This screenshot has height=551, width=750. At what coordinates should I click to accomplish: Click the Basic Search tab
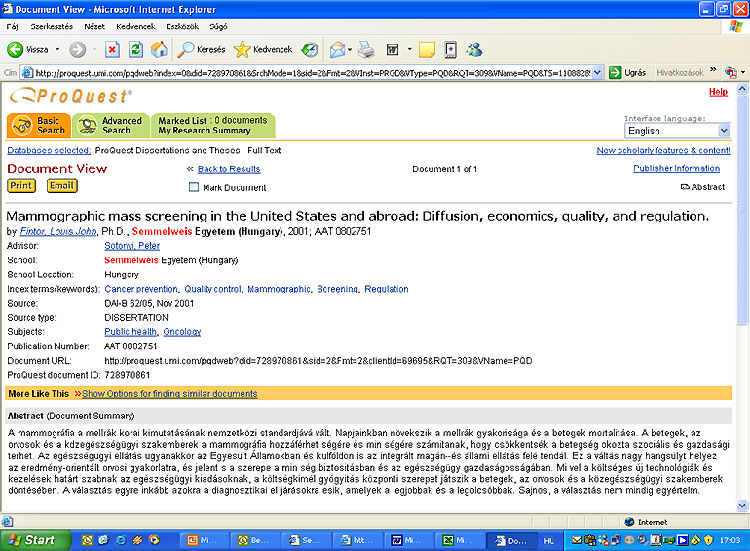(39, 125)
